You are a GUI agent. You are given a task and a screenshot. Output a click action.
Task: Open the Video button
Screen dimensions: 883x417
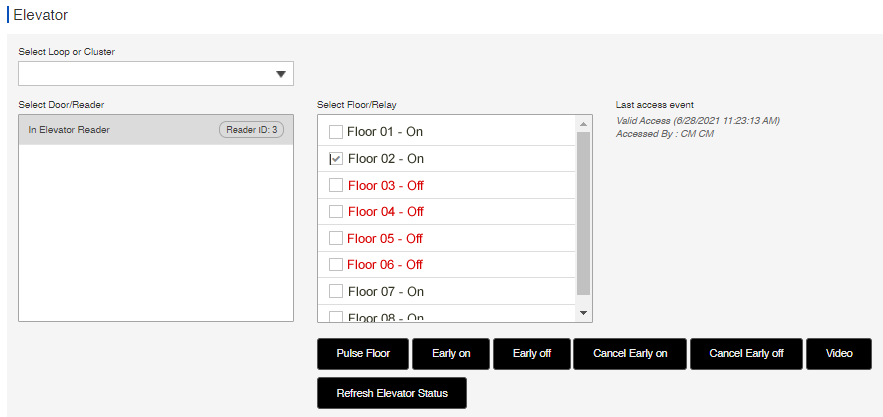pyautogui.click(x=839, y=354)
